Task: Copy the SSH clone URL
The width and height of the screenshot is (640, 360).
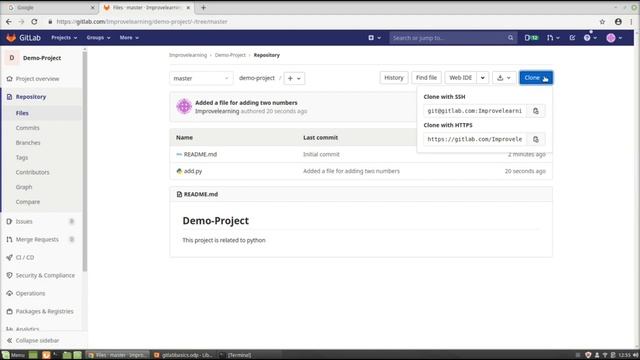Action: pyautogui.click(x=536, y=111)
